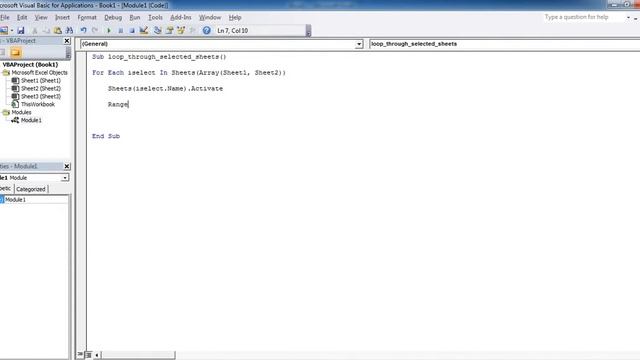Place cursor on 'End Sub' line
The height and width of the screenshot is (360, 640).
click(x=106, y=136)
